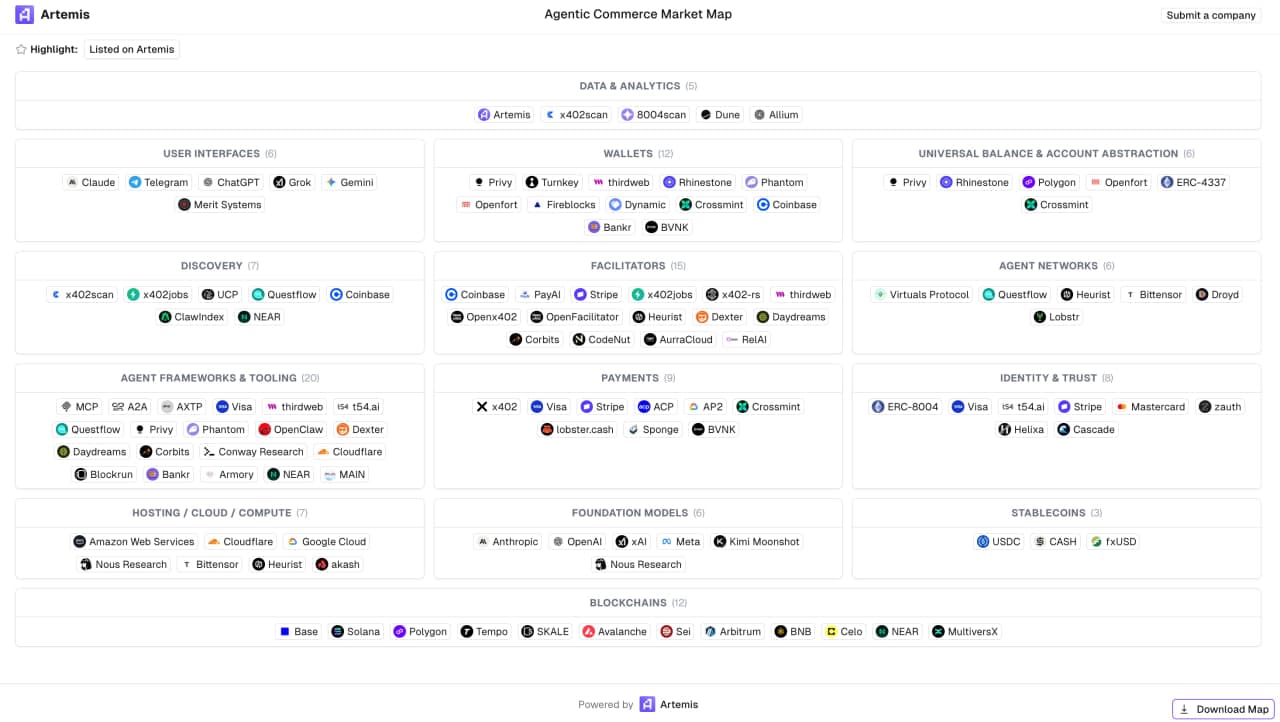Click the Artemis logo in the header

pyautogui.click(x=52, y=15)
